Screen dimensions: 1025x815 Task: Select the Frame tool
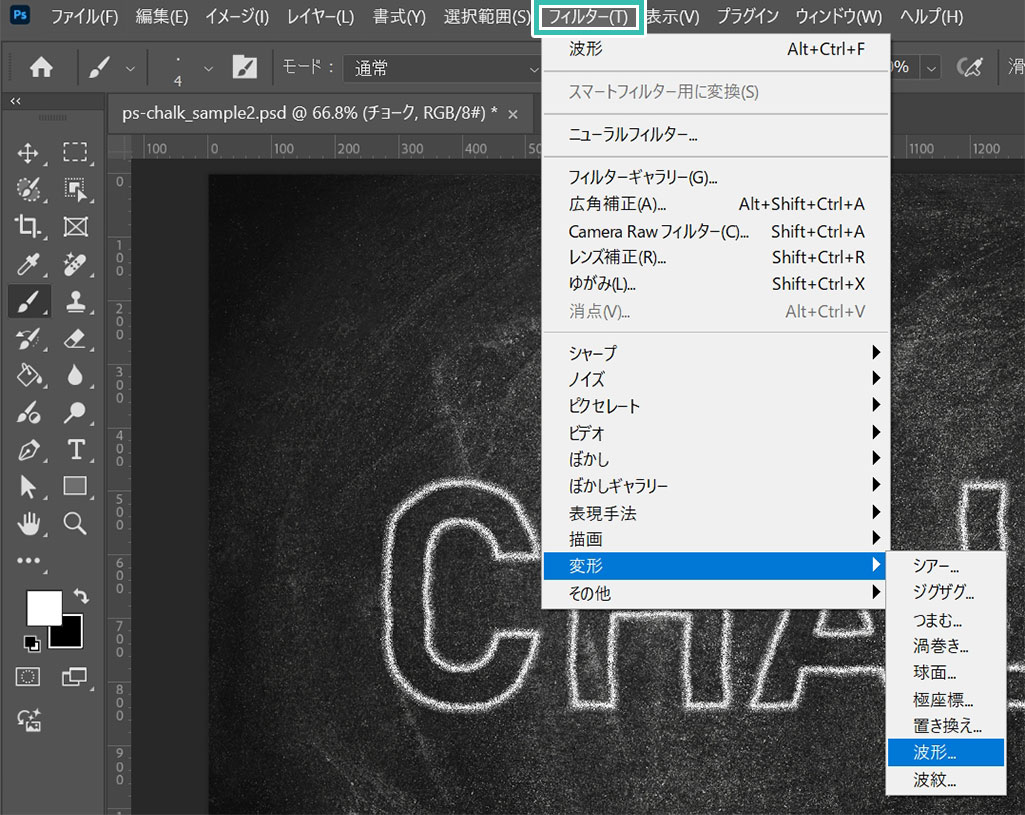click(75, 227)
